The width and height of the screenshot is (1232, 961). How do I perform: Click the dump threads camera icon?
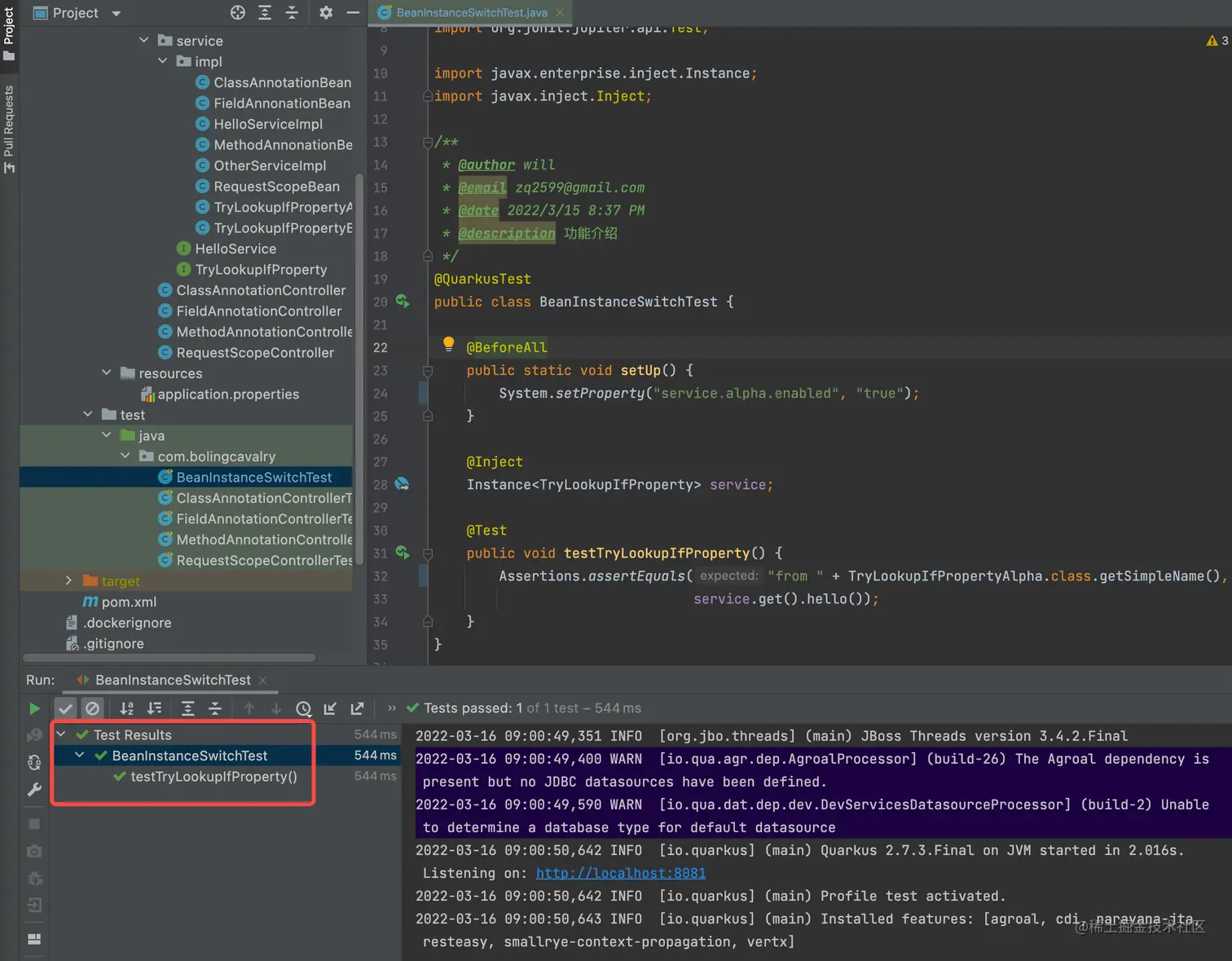click(x=34, y=851)
